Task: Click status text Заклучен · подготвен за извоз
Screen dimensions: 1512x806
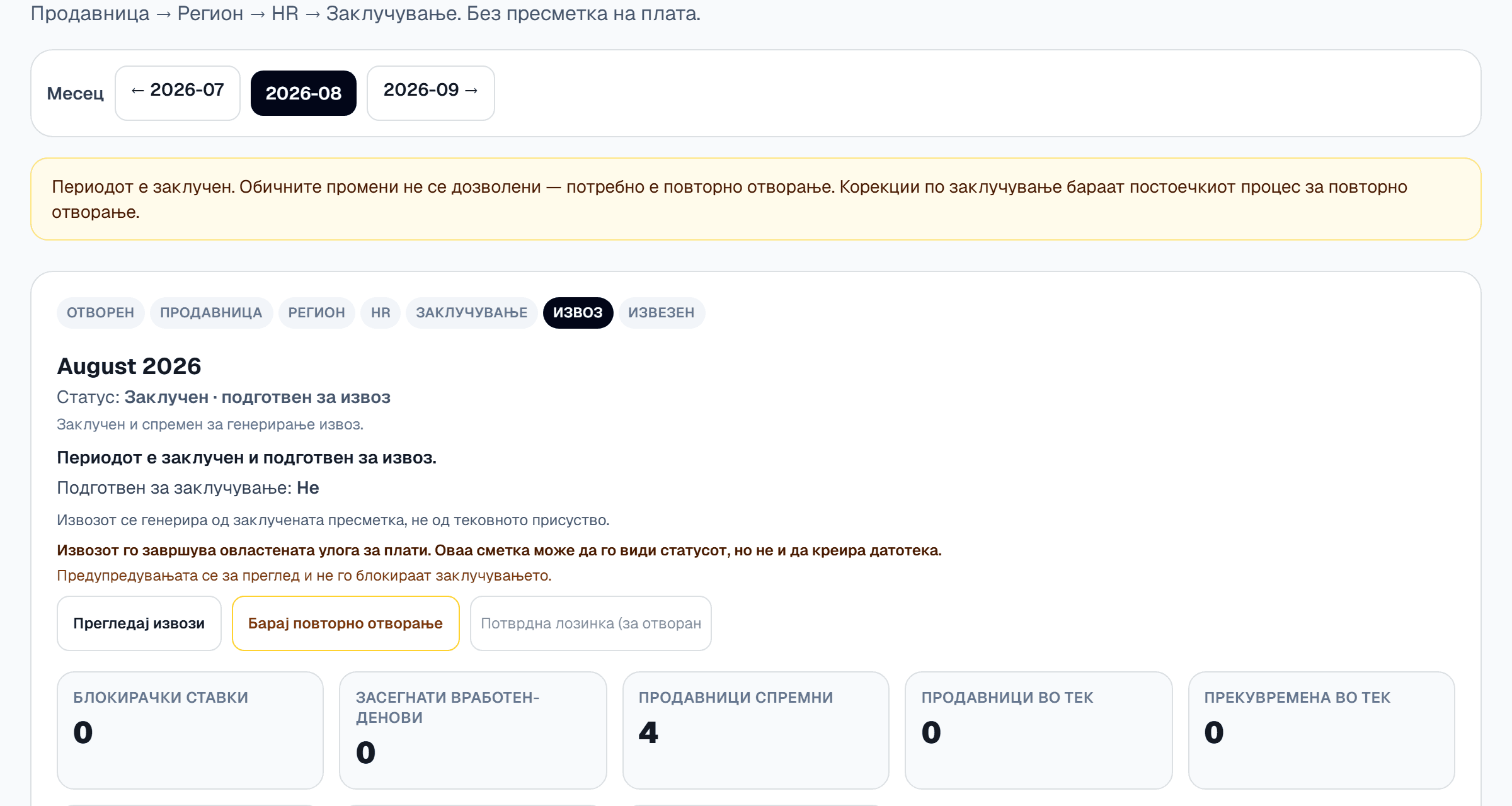Action: point(257,397)
